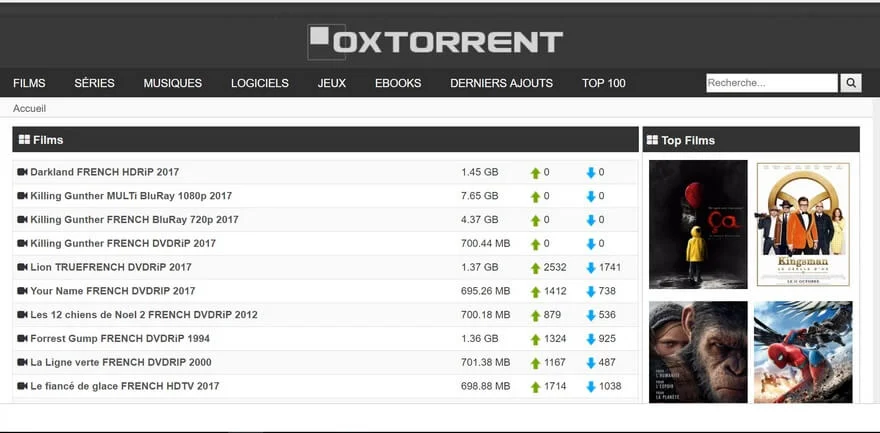This screenshot has width=880, height=433.
Task: Click the 701.38 MB size value
Action: (x=485, y=362)
